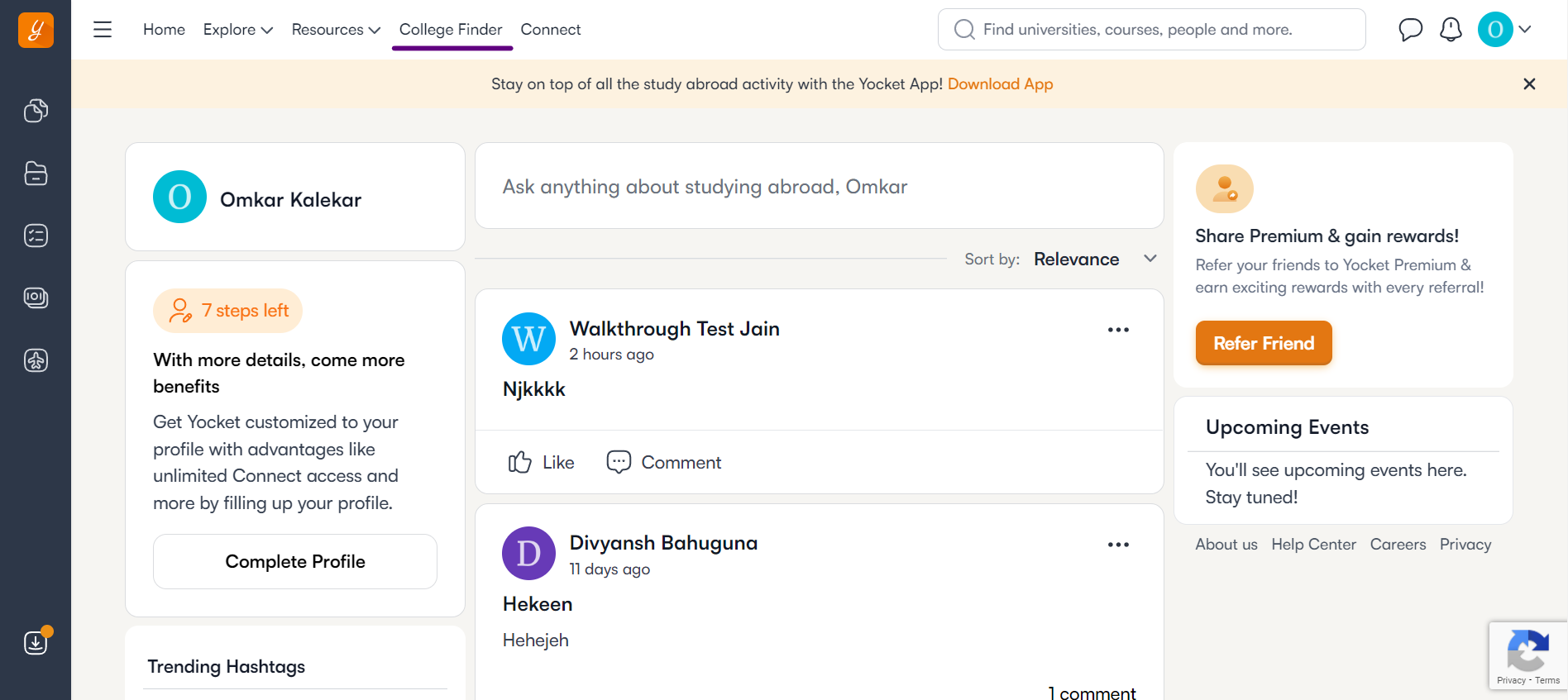The height and width of the screenshot is (700, 1568).
Task: Open options menu on Walkthrough Test Jain post
Action: (x=1118, y=330)
